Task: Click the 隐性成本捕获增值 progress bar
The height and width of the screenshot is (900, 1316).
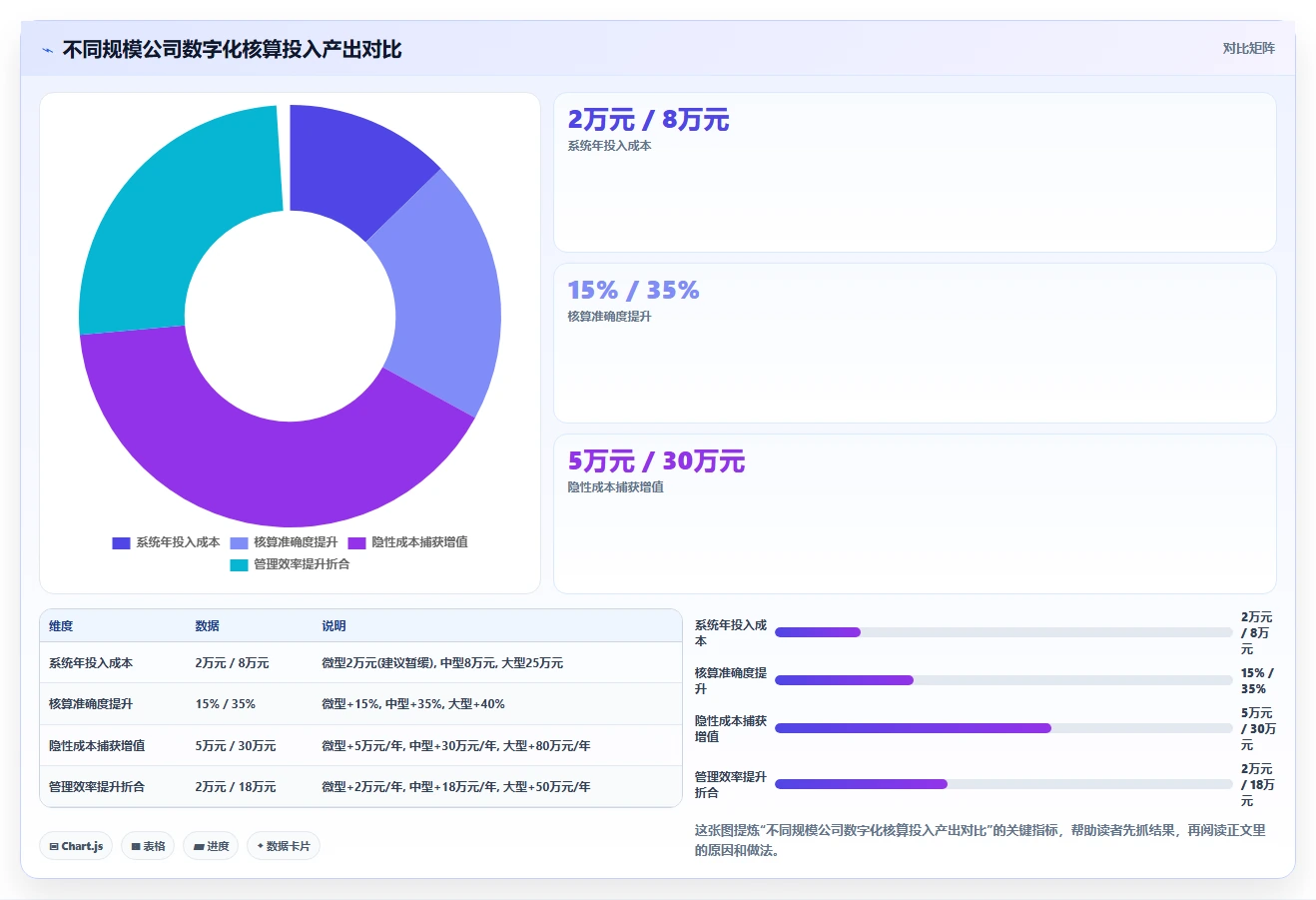Action: [x=1003, y=728]
